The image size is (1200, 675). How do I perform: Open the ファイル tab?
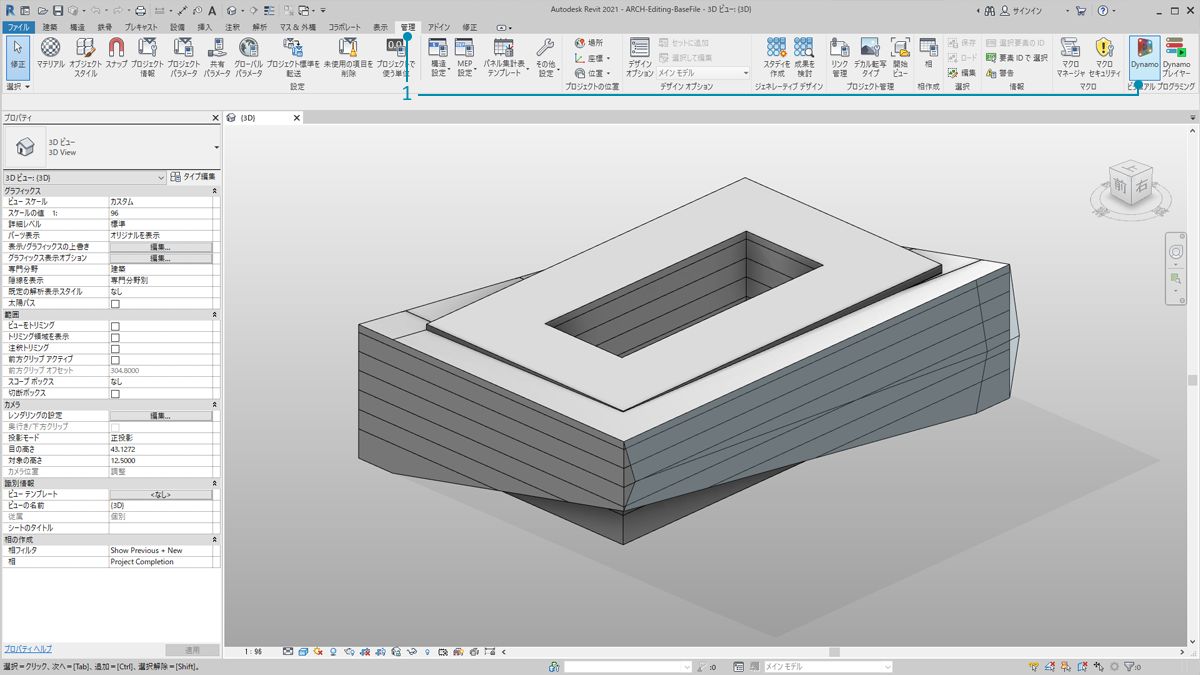coord(18,27)
